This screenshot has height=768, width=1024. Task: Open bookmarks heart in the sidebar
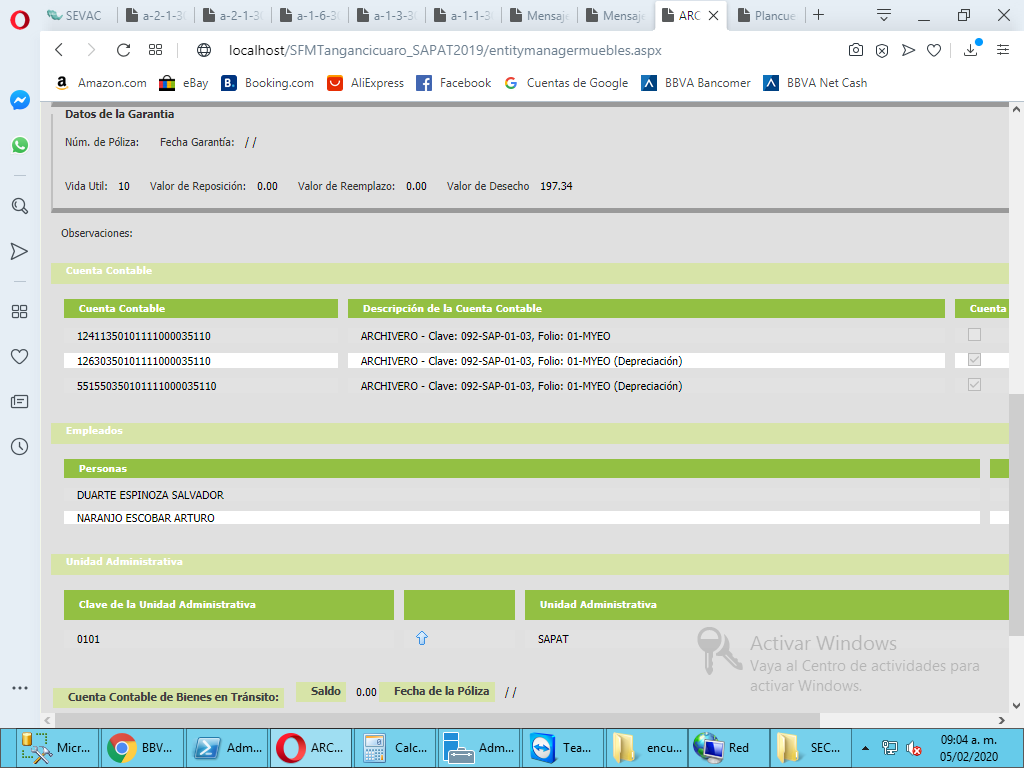click(x=20, y=357)
